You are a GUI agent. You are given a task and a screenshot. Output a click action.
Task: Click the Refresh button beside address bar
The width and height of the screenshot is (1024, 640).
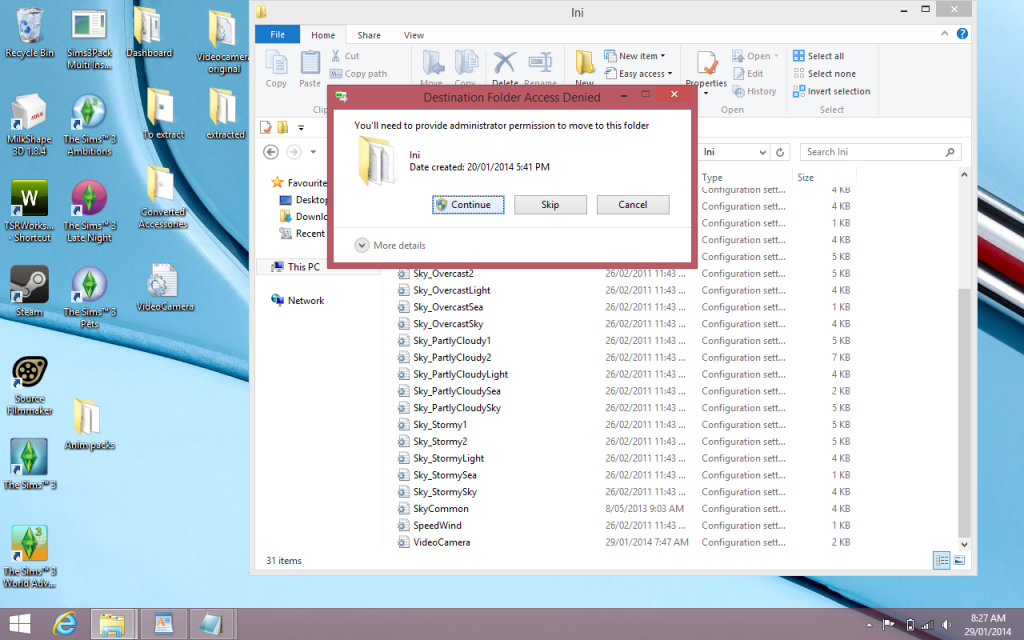[x=780, y=152]
